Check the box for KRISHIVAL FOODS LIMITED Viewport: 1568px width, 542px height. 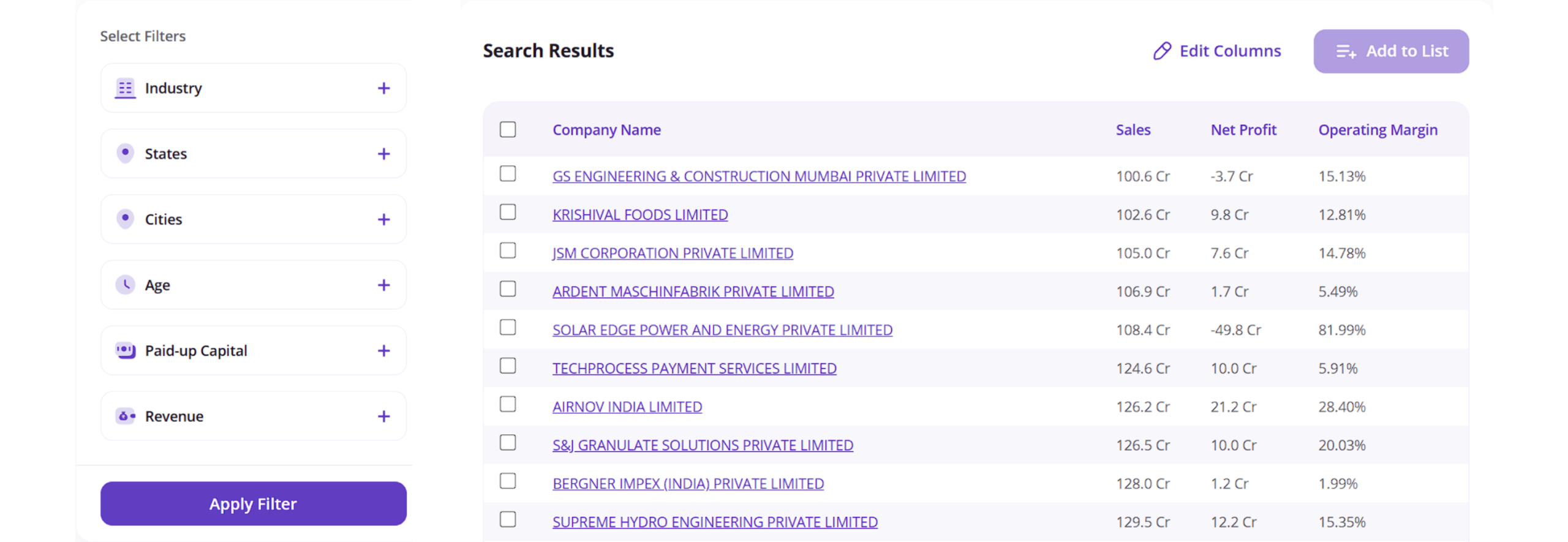pyautogui.click(x=507, y=212)
